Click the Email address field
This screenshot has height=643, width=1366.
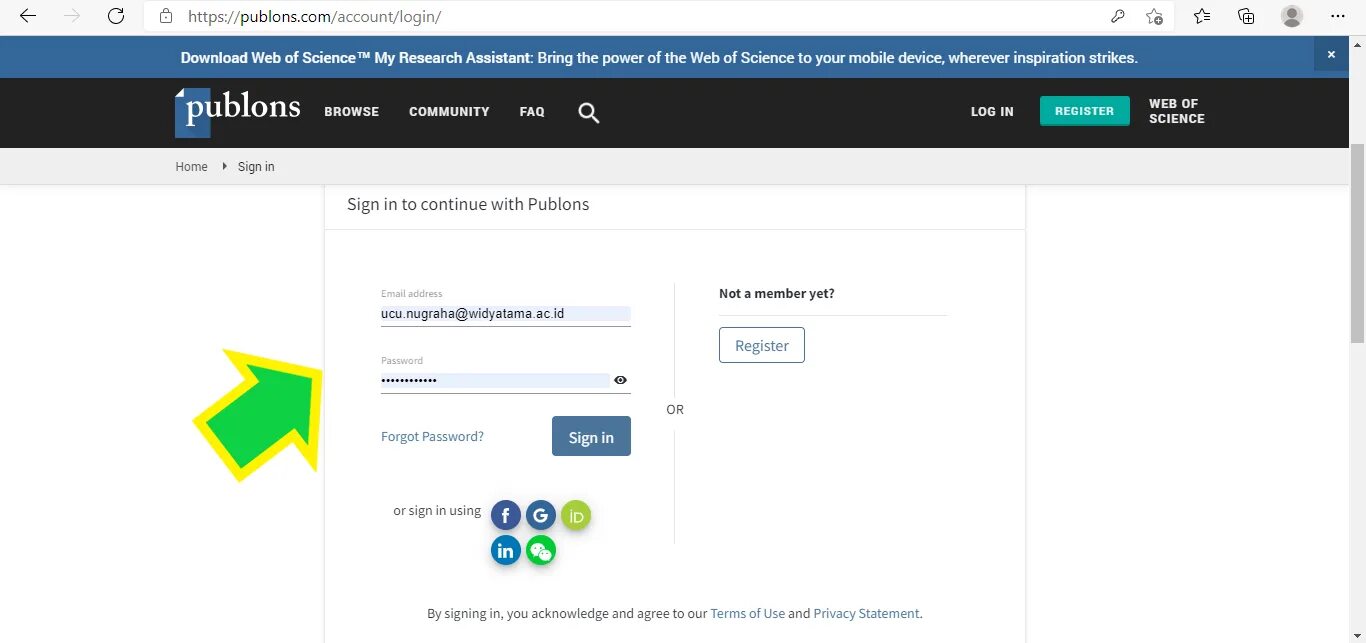point(505,314)
